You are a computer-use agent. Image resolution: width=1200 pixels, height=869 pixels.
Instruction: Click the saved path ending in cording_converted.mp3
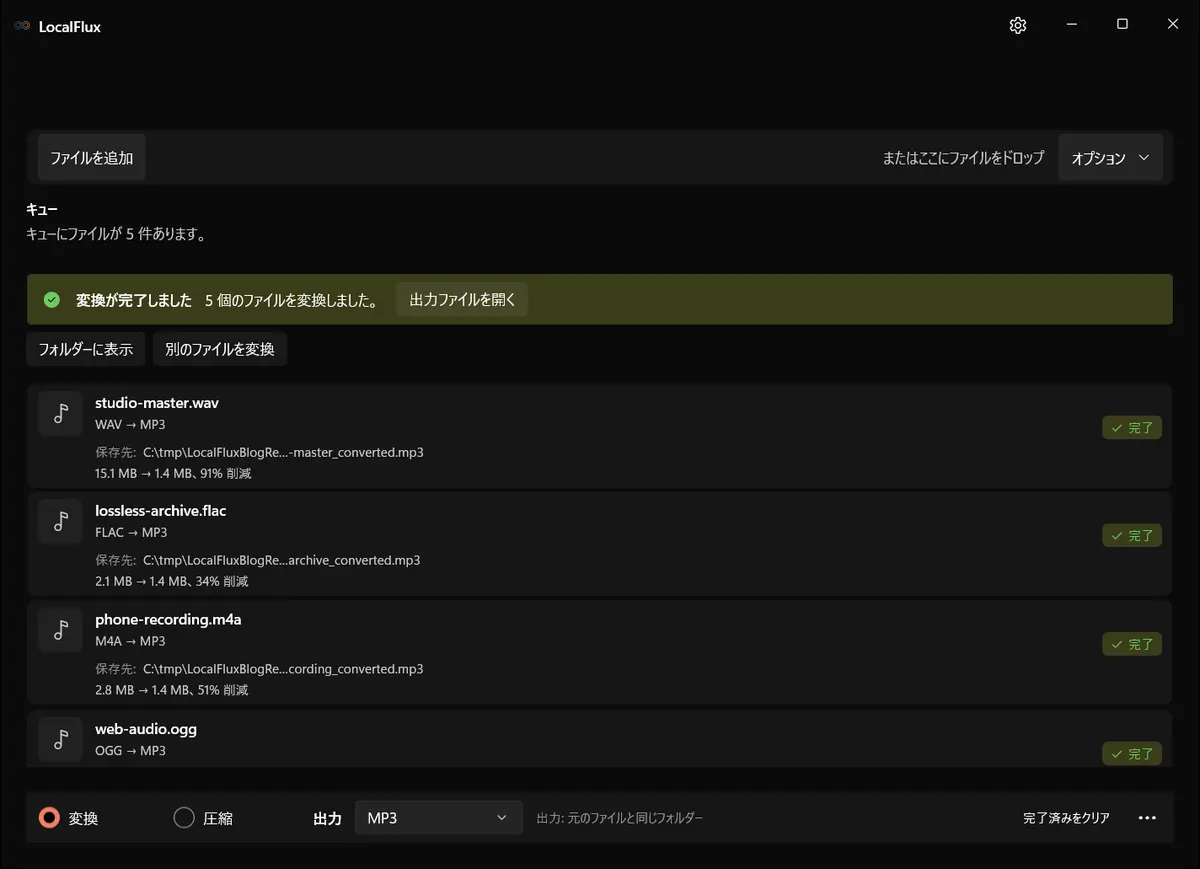pos(283,669)
